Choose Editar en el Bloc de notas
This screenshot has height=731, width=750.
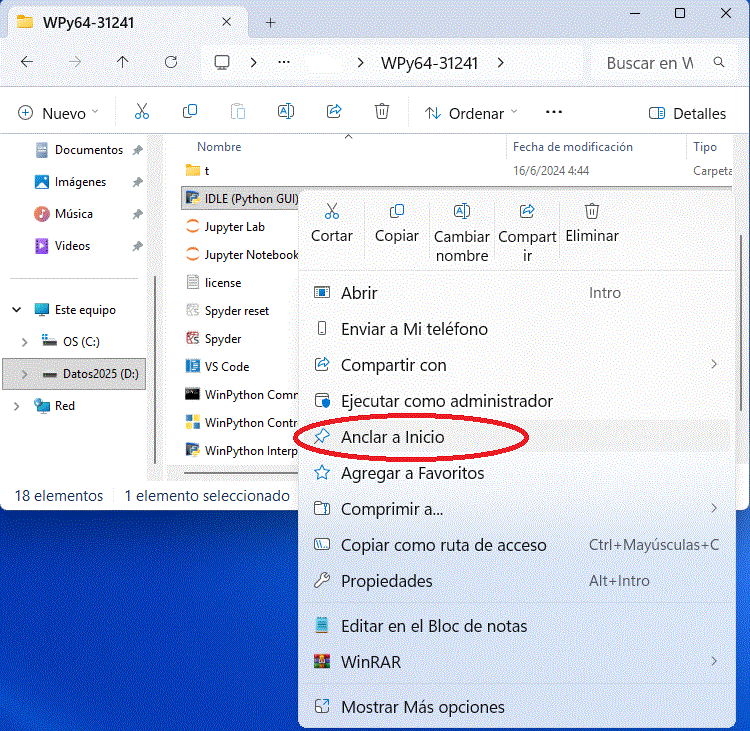point(516,626)
